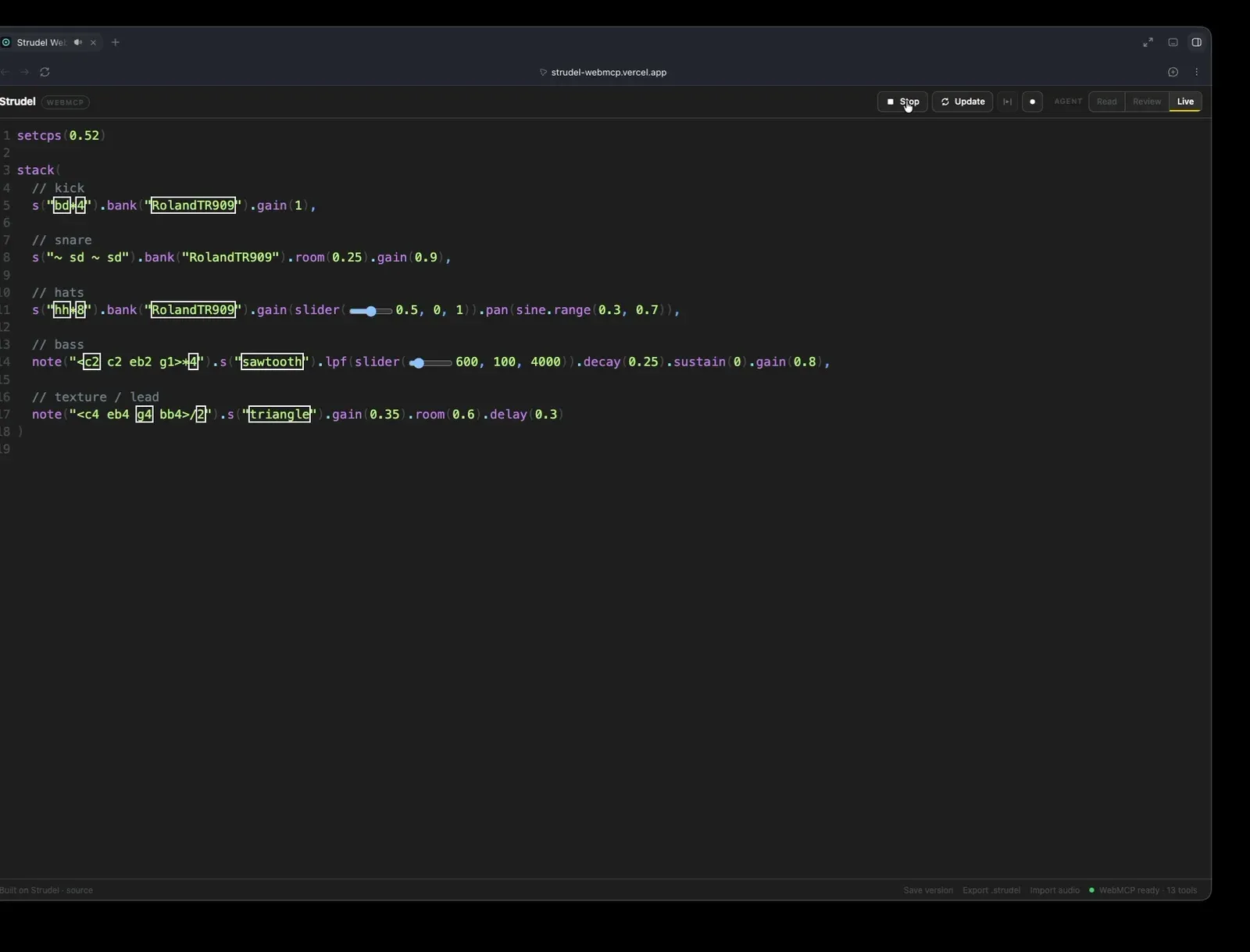Click the step-forward icon beside Update

pos(1007,102)
